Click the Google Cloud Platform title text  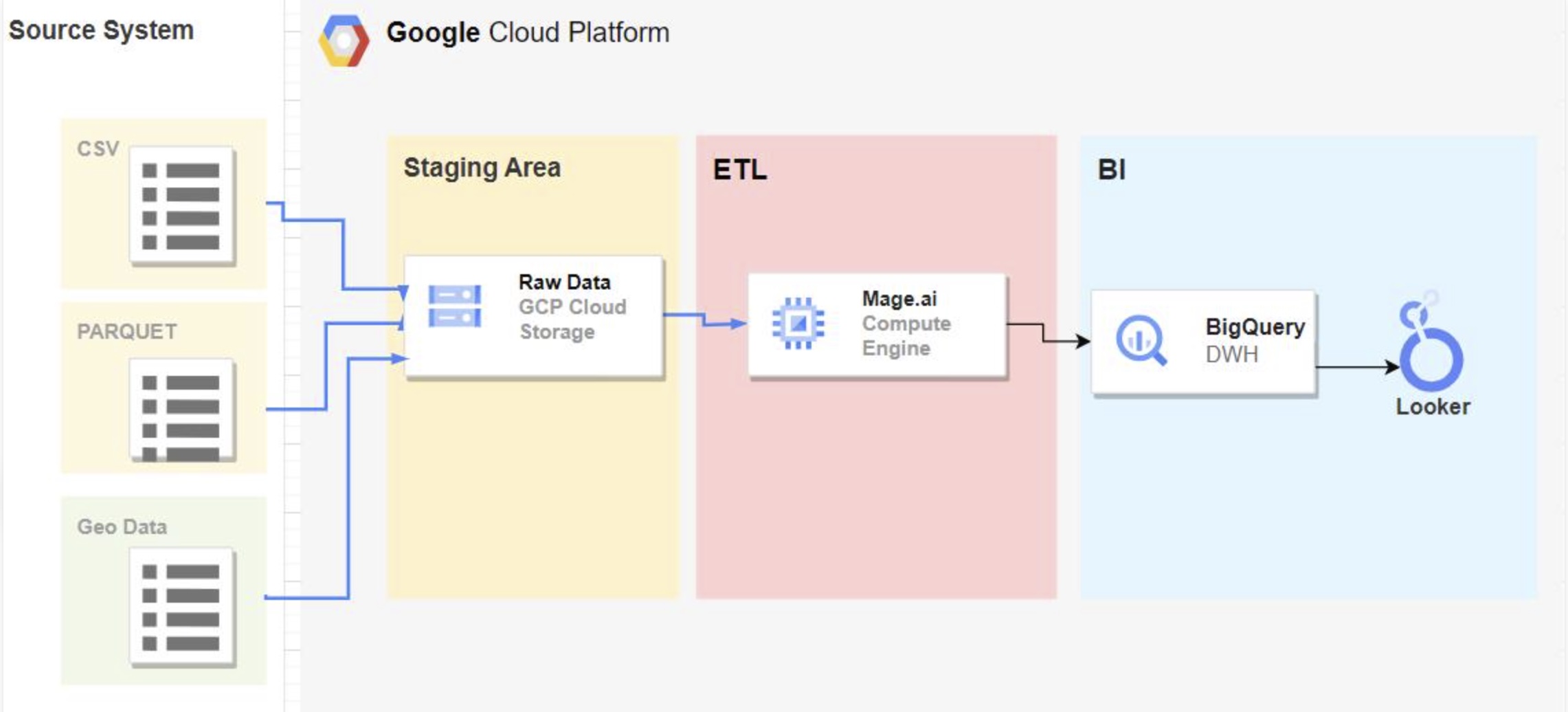[x=528, y=32]
